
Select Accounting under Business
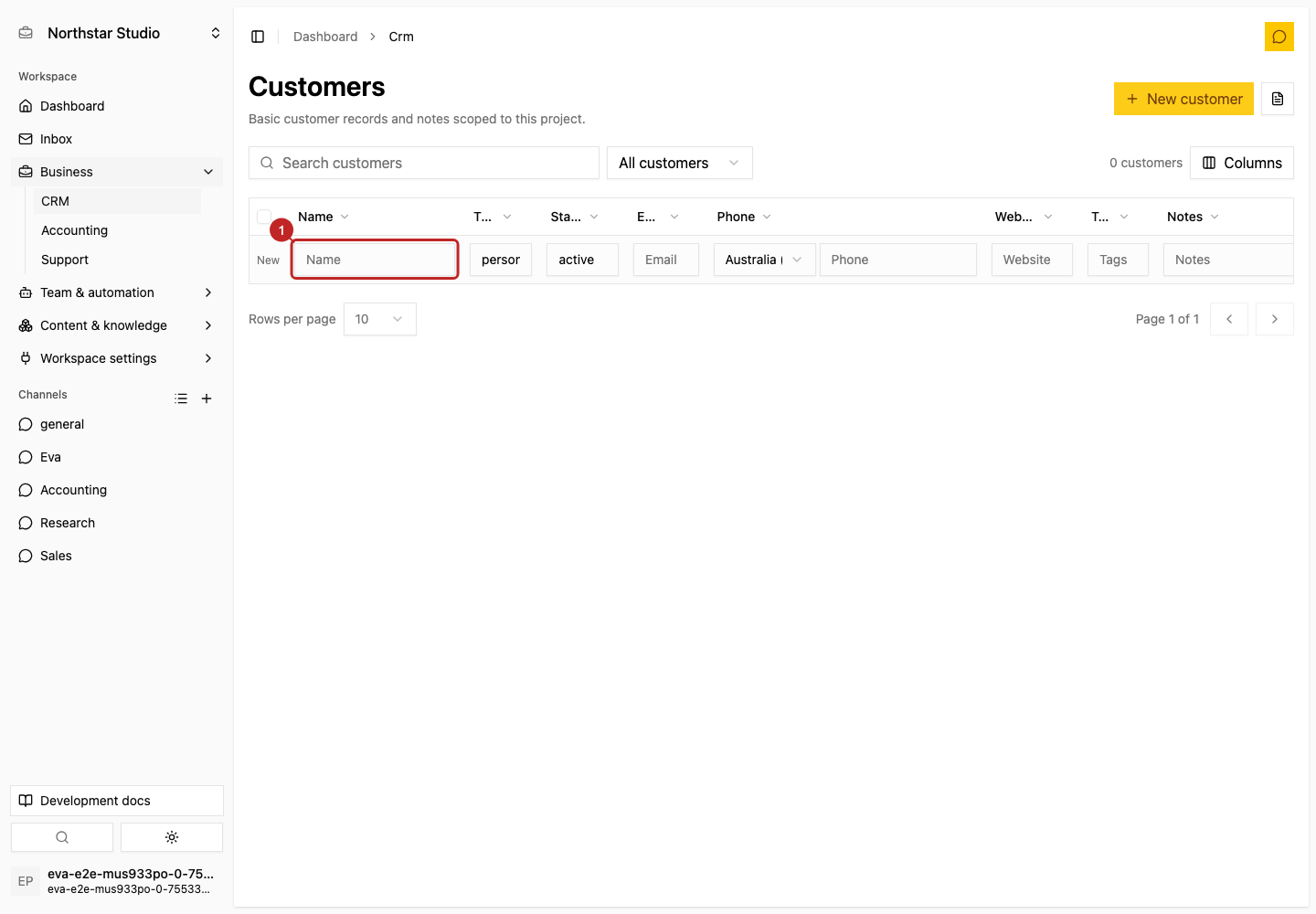tap(117, 230)
